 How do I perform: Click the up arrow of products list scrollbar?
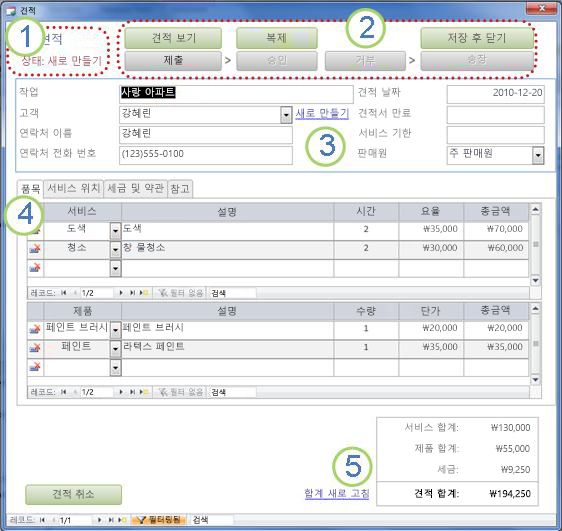coord(535,308)
